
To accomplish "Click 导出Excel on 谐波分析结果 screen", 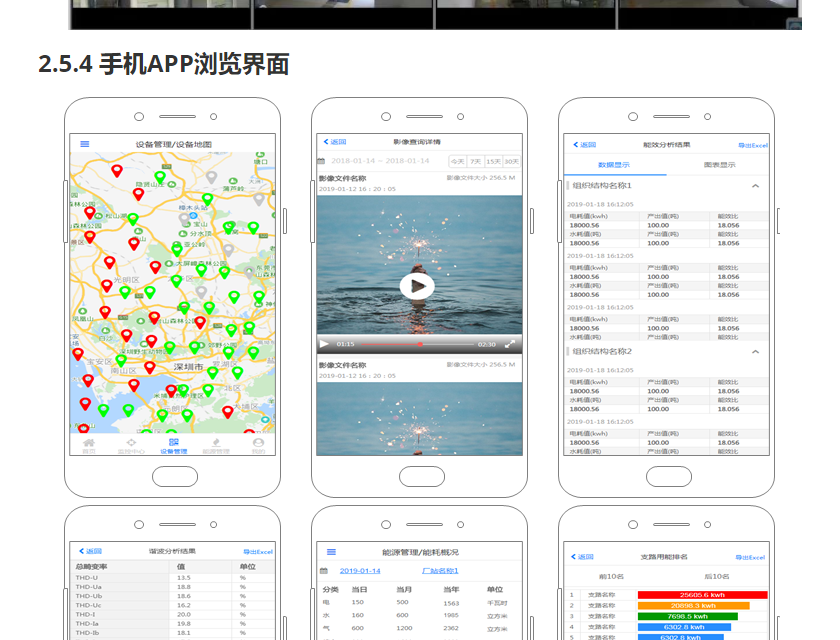I will point(258,552).
